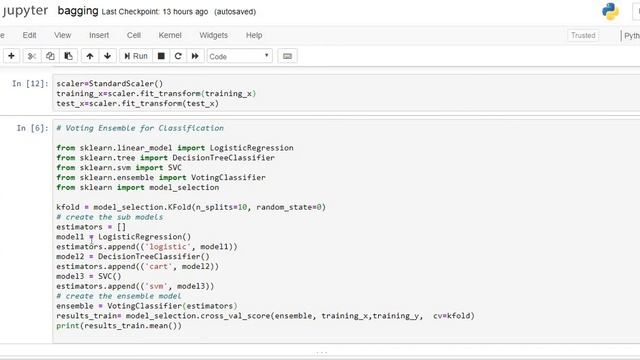Cut selected cells with scissors icon

pos(32,56)
